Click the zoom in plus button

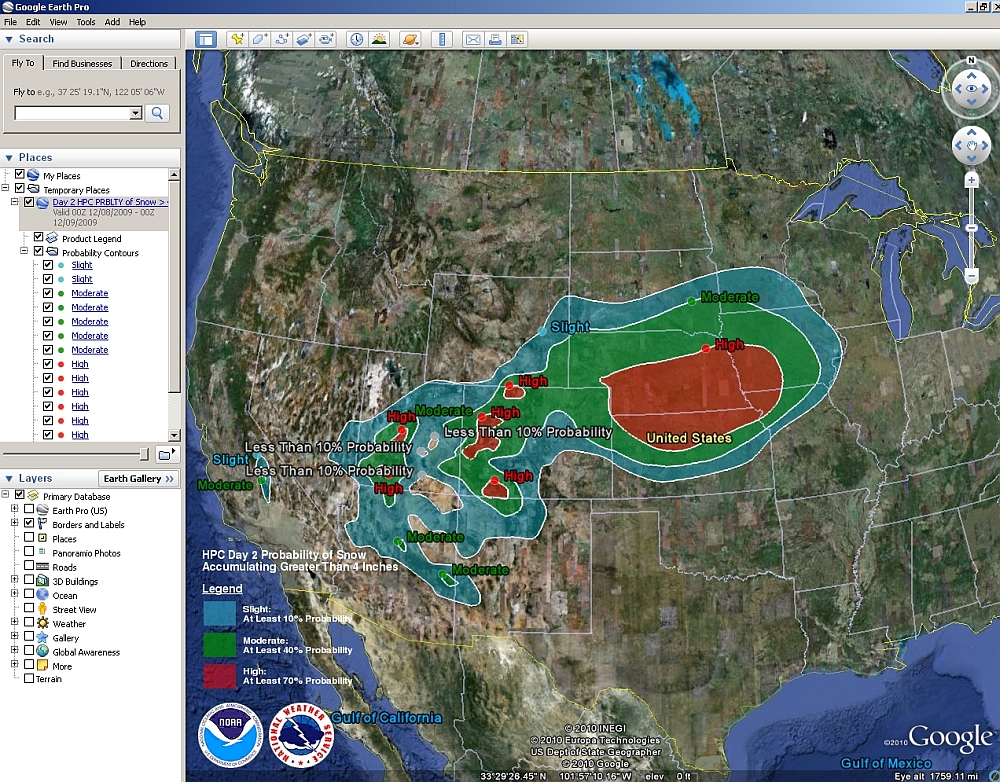tap(971, 181)
